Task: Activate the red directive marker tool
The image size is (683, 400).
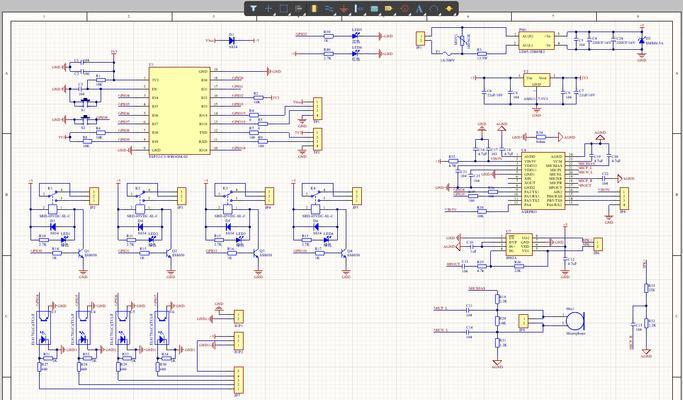Action: [405, 8]
